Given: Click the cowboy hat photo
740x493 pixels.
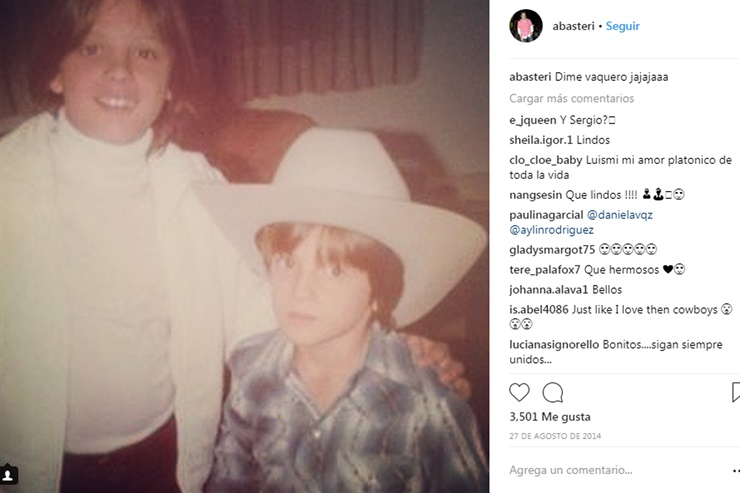Looking at the screenshot, I should (244, 246).
